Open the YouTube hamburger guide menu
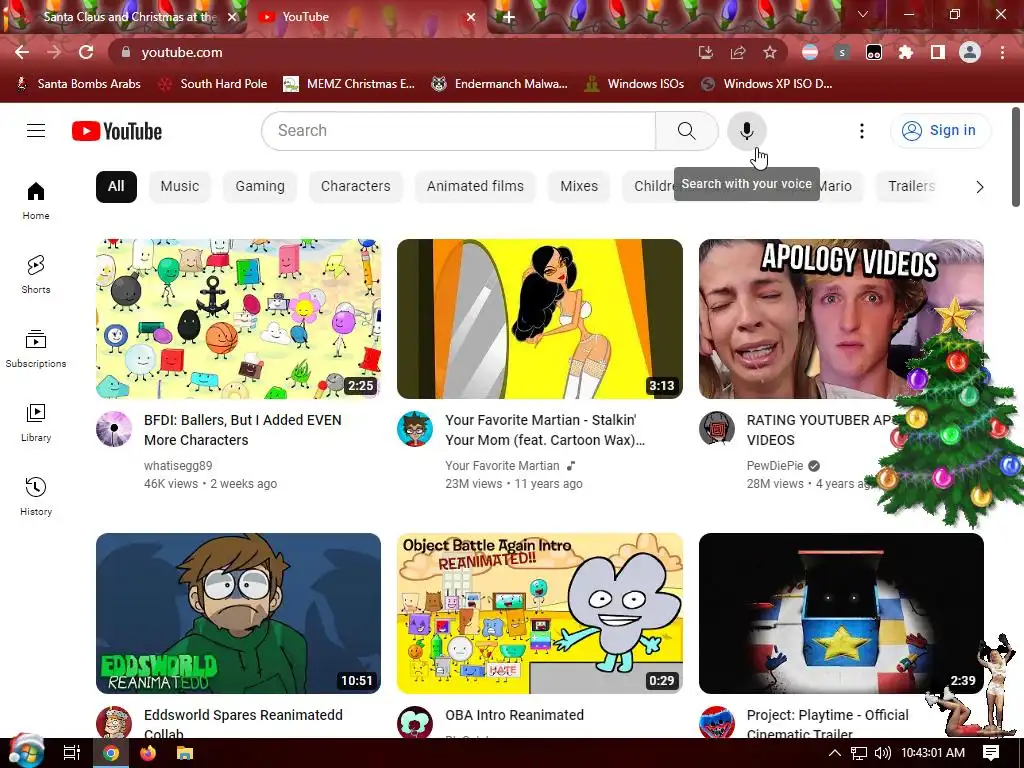This screenshot has height=768, width=1024. coord(36,131)
